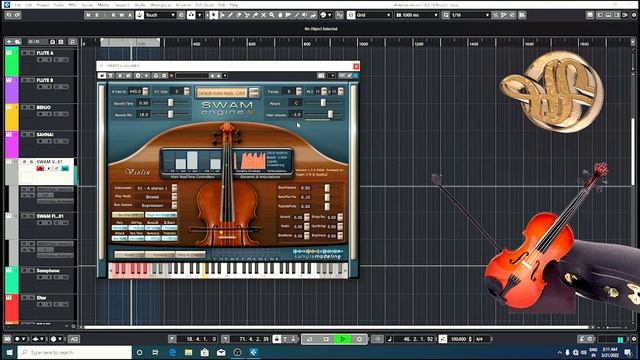Screen dimensions: 640x360
Task: Click the Type here to search box
Action: click(75, 352)
